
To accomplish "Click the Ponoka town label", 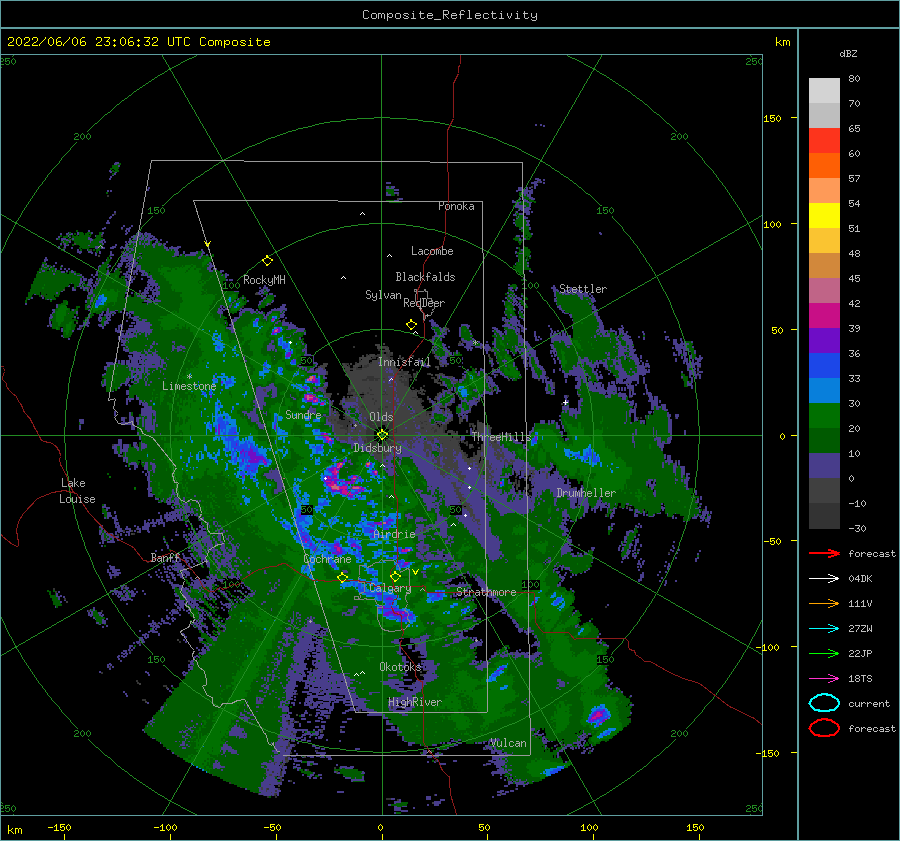I will (456, 206).
